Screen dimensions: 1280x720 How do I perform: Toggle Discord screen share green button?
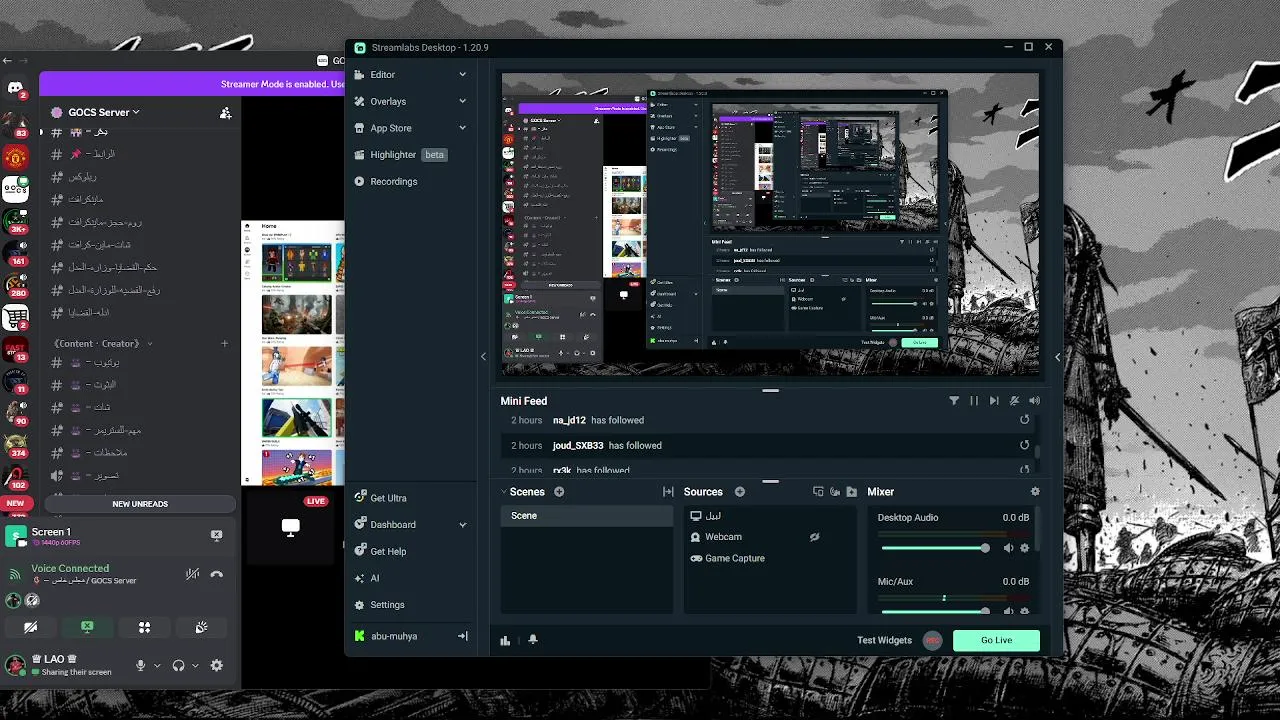87,627
